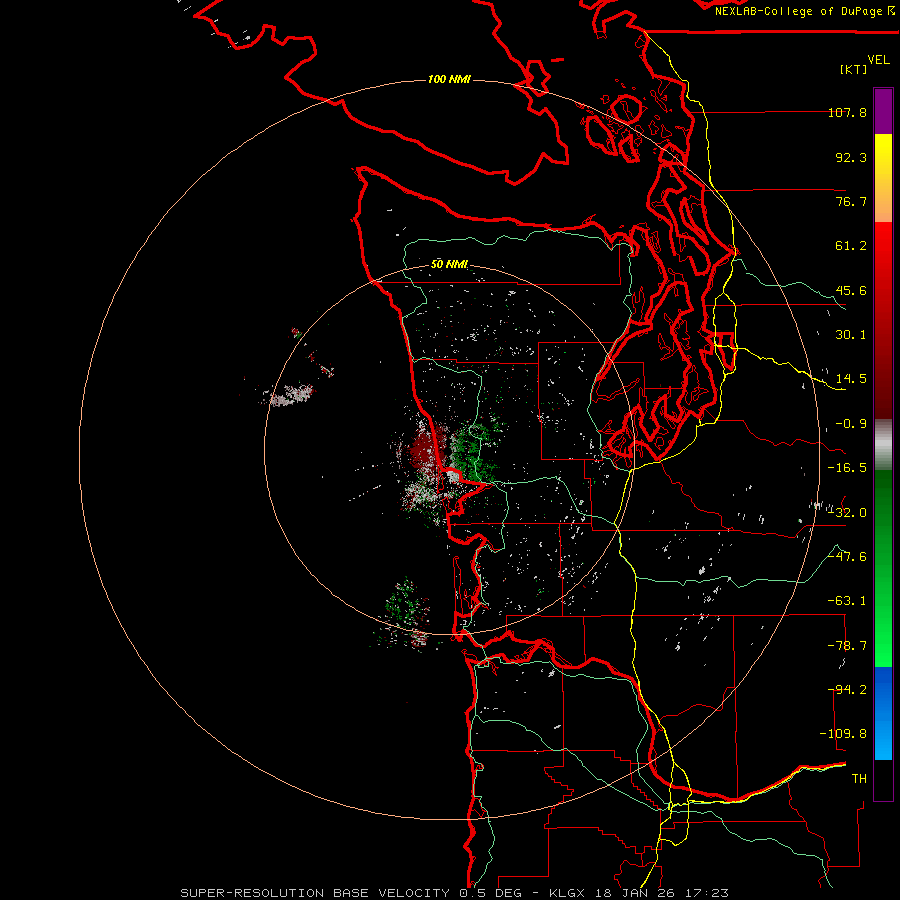This screenshot has width=900, height=900.
Task: Pick the blue segment of velocity color bar
Action: click(883, 713)
